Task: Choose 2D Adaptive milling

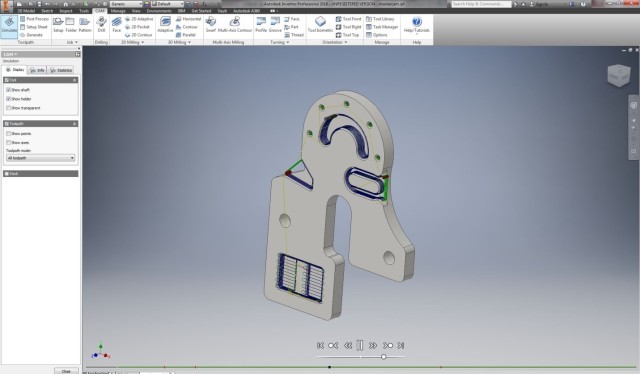Action: point(139,19)
